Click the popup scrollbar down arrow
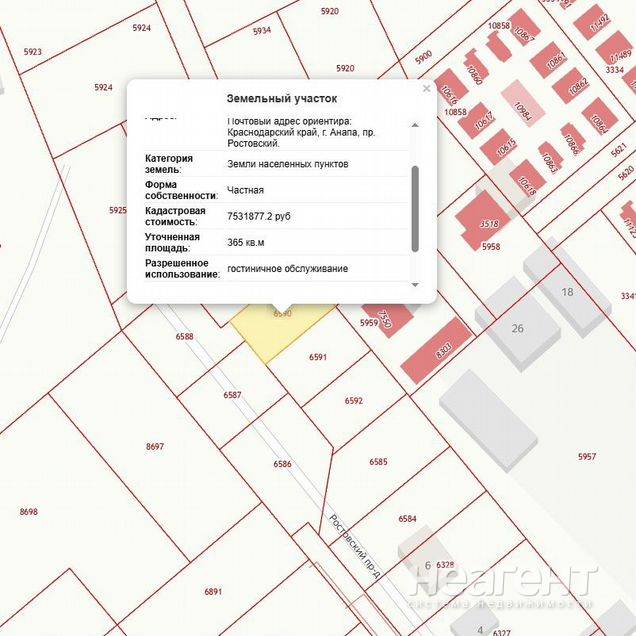Viewport: 636px width, 636px height. [x=416, y=285]
